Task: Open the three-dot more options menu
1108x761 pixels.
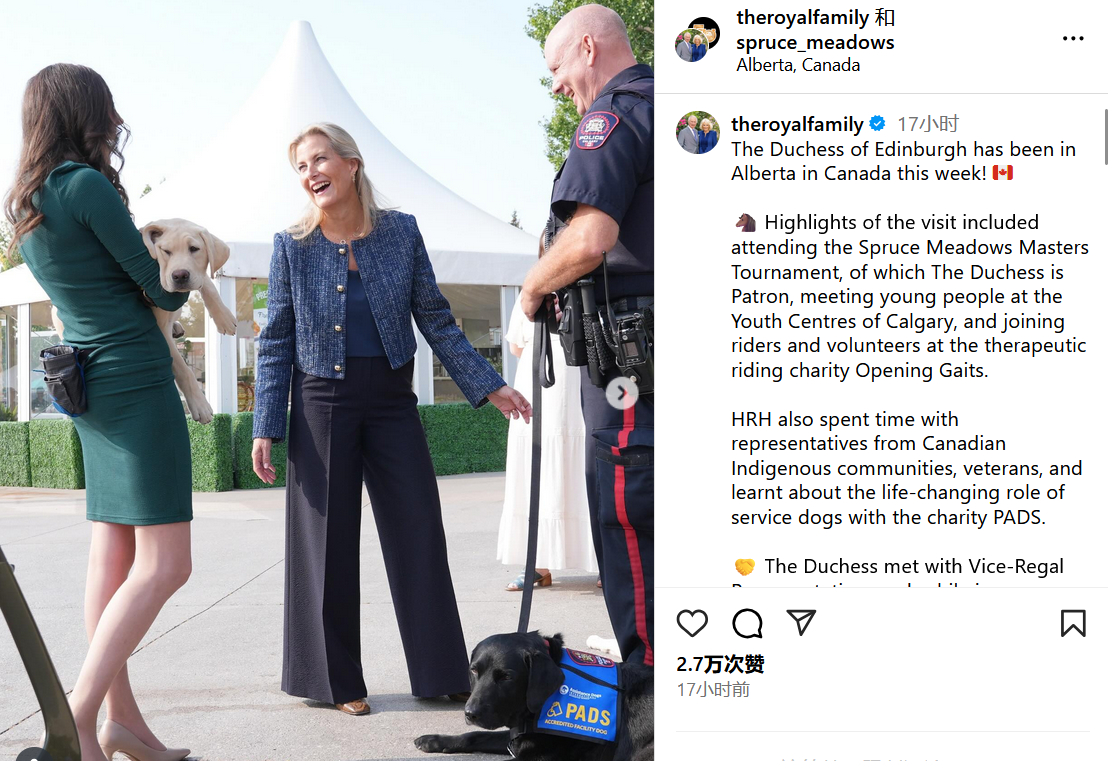Action: click(1073, 39)
